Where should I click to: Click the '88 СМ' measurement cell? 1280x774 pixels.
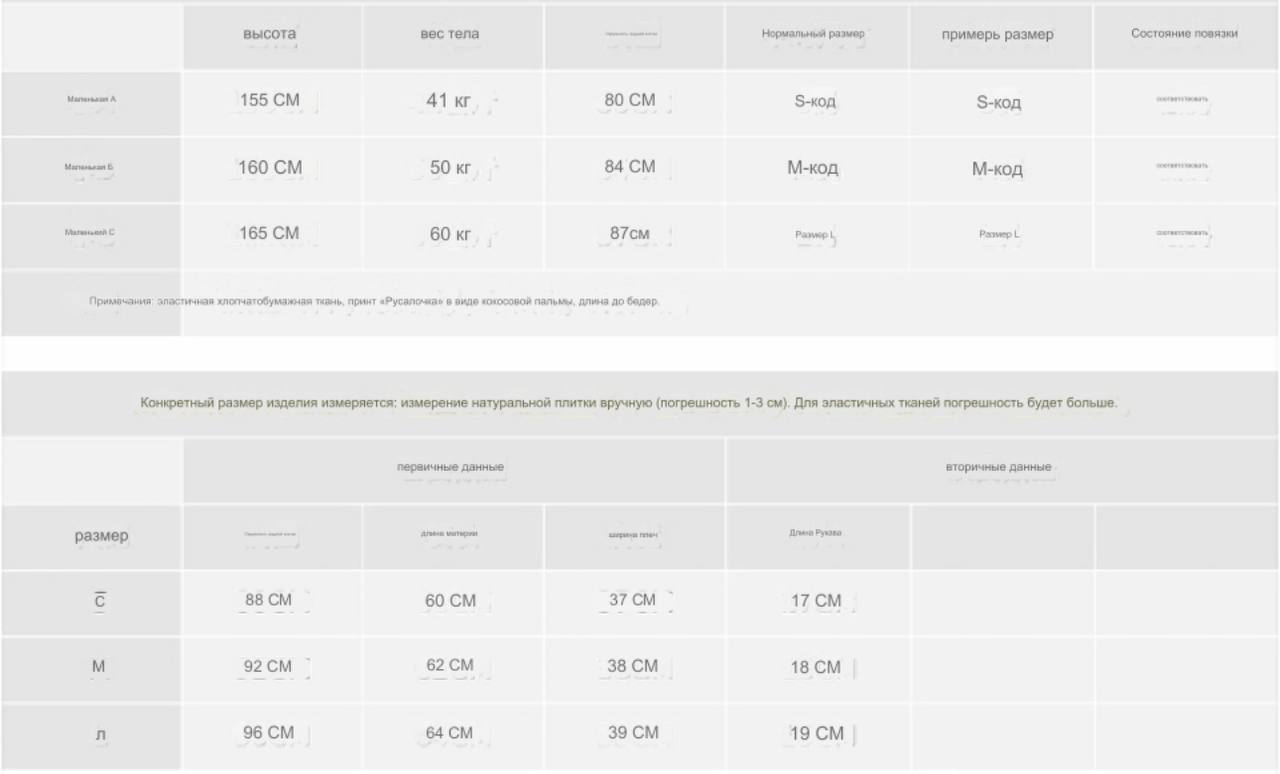(x=271, y=602)
